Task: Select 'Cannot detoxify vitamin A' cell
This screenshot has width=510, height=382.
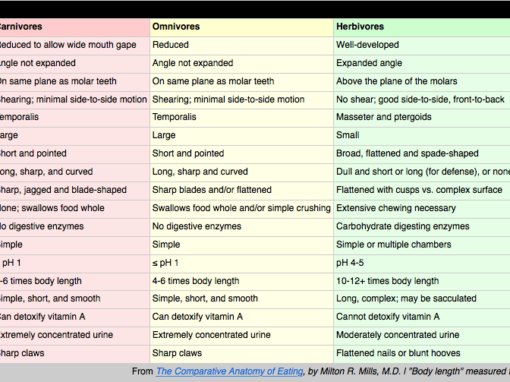Action: pyautogui.click(x=422, y=317)
